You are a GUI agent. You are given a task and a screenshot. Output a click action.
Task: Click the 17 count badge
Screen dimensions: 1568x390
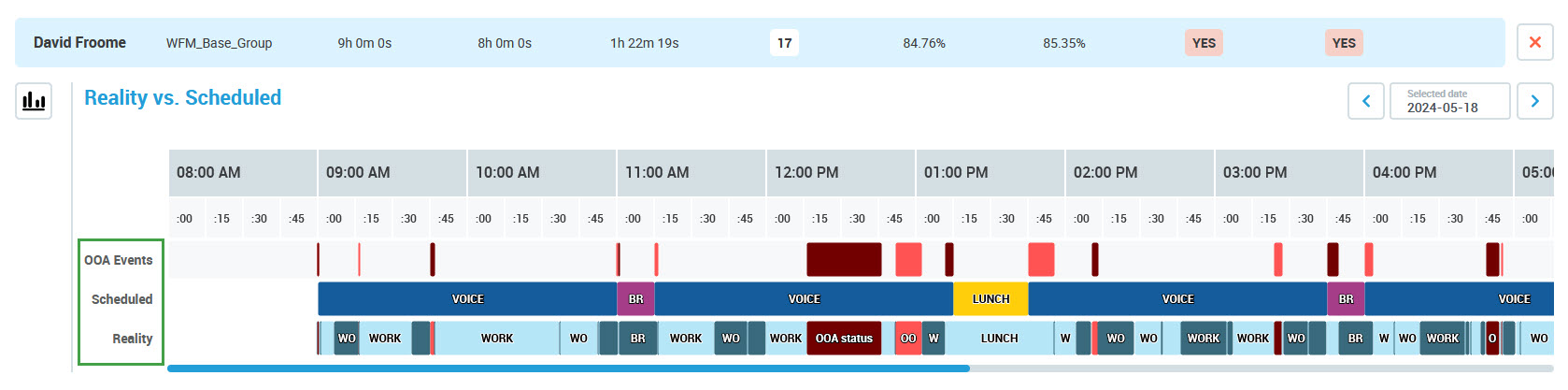point(784,43)
